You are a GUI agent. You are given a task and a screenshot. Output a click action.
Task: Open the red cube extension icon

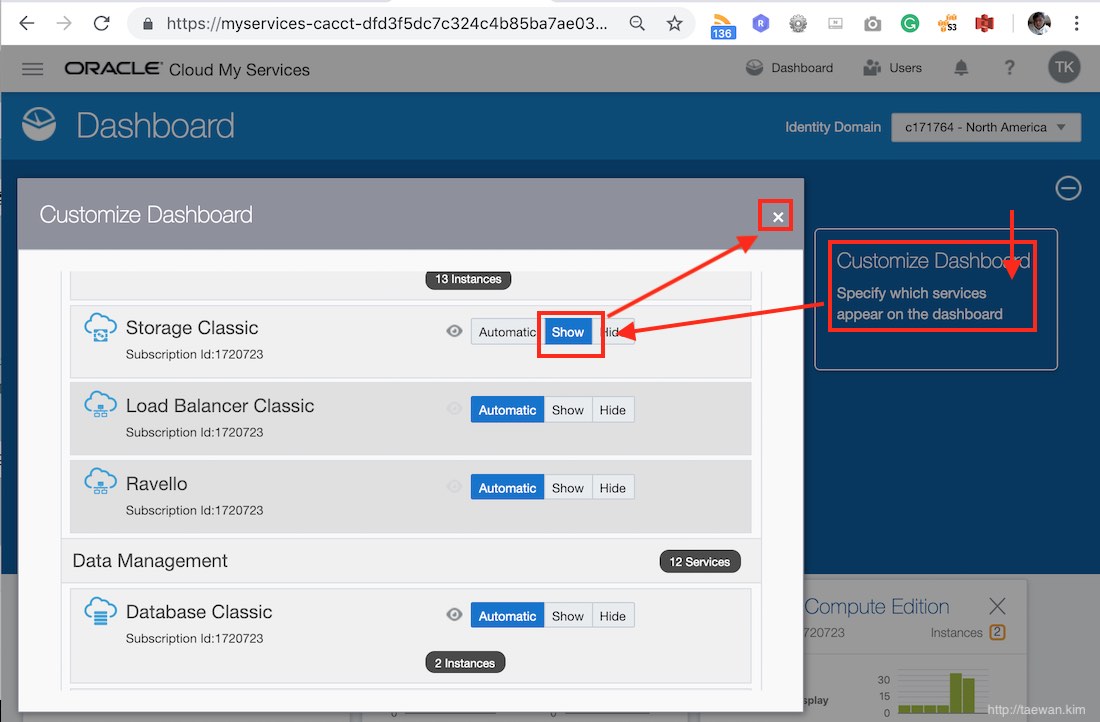[984, 24]
